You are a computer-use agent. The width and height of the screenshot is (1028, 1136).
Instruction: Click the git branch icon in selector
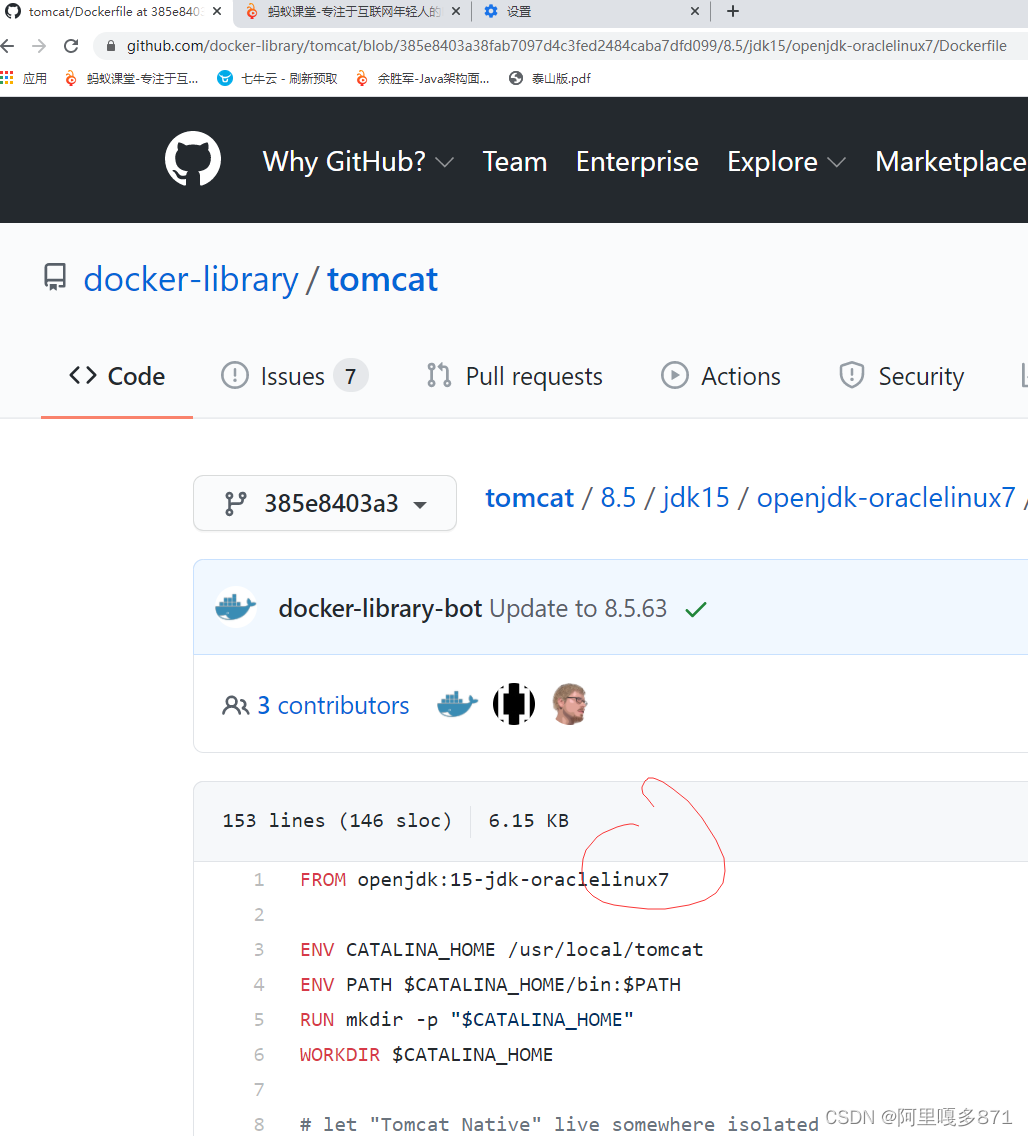tap(235, 503)
